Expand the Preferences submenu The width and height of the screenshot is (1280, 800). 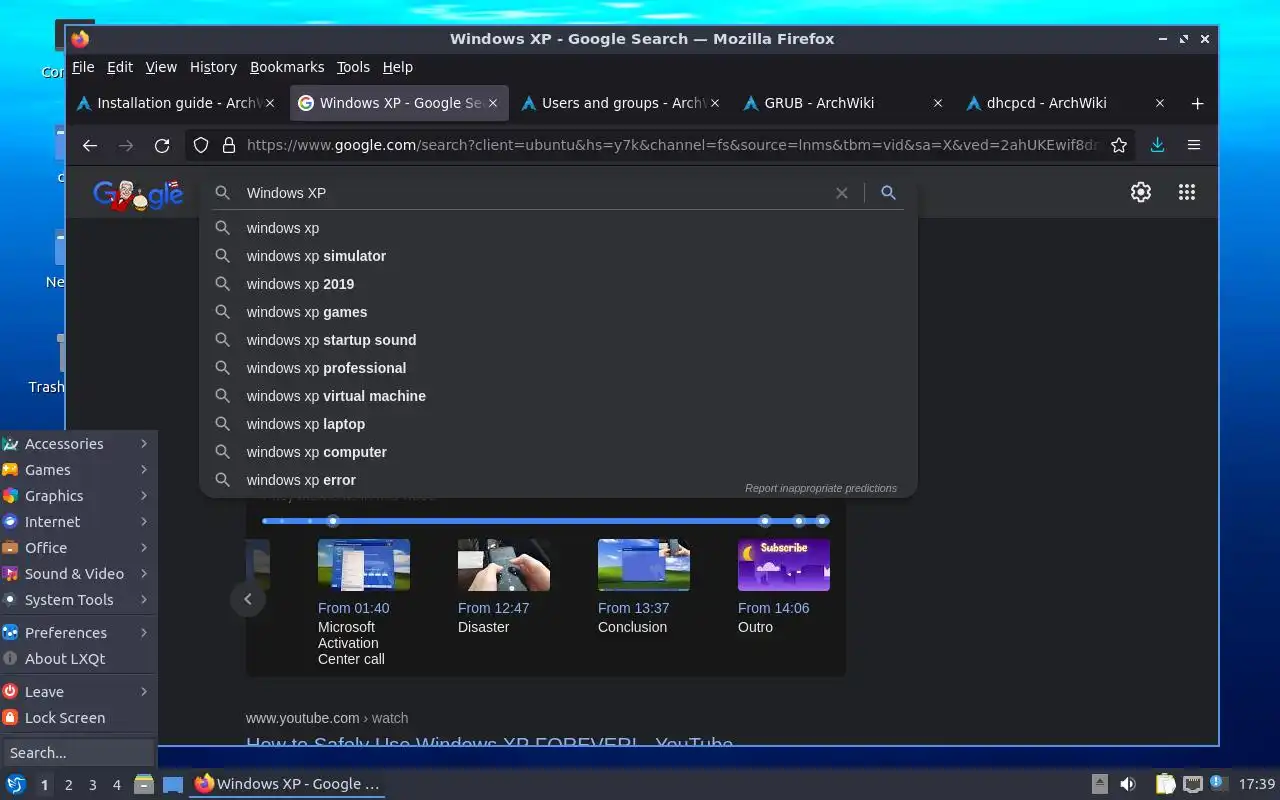coord(78,633)
